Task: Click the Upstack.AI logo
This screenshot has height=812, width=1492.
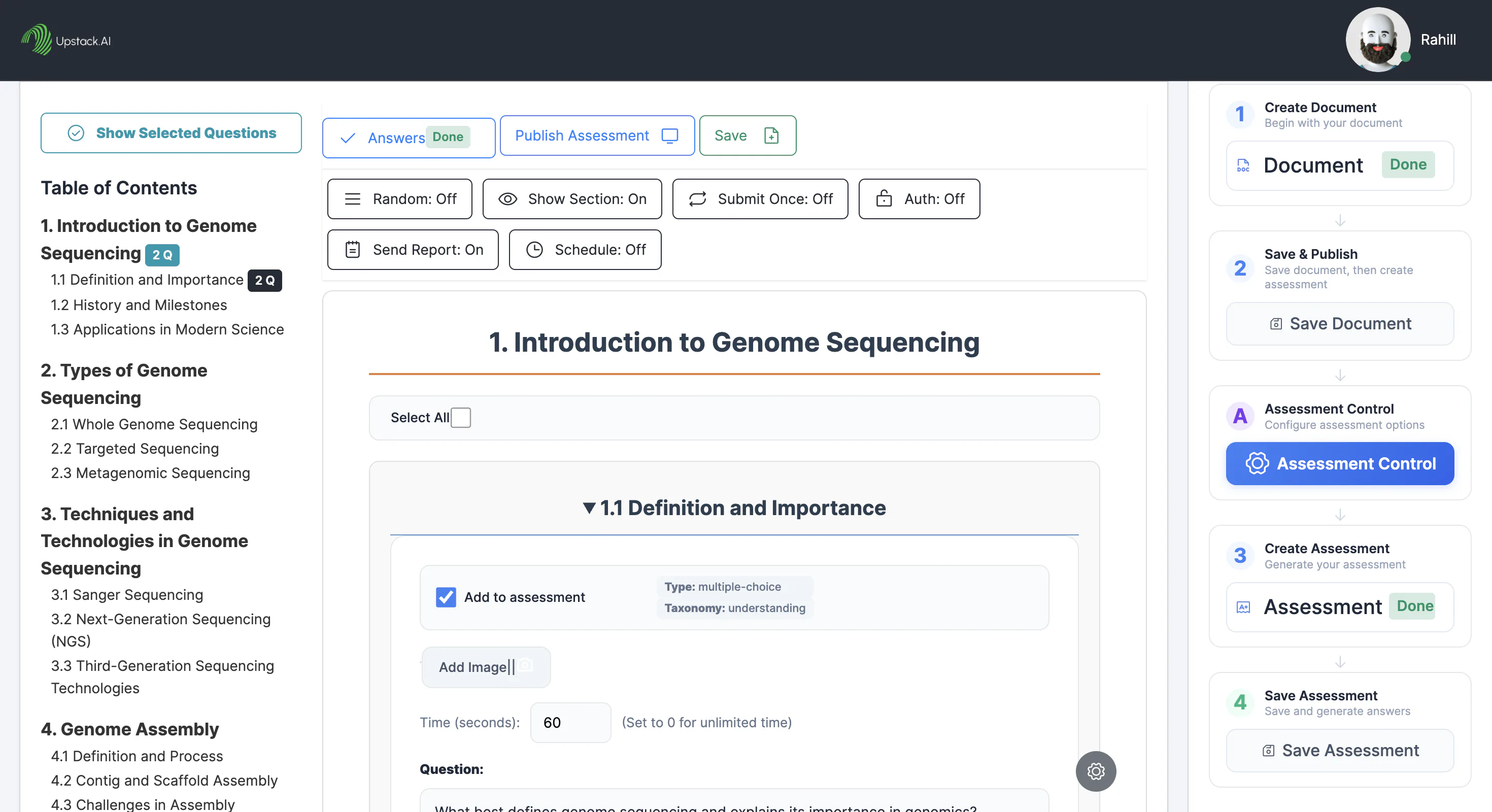Action: [x=66, y=40]
